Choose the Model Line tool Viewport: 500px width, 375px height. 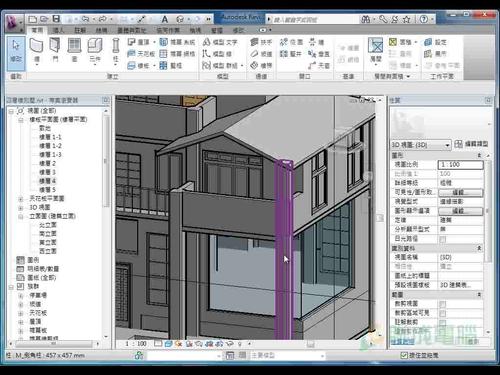pyautogui.click(x=217, y=54)
